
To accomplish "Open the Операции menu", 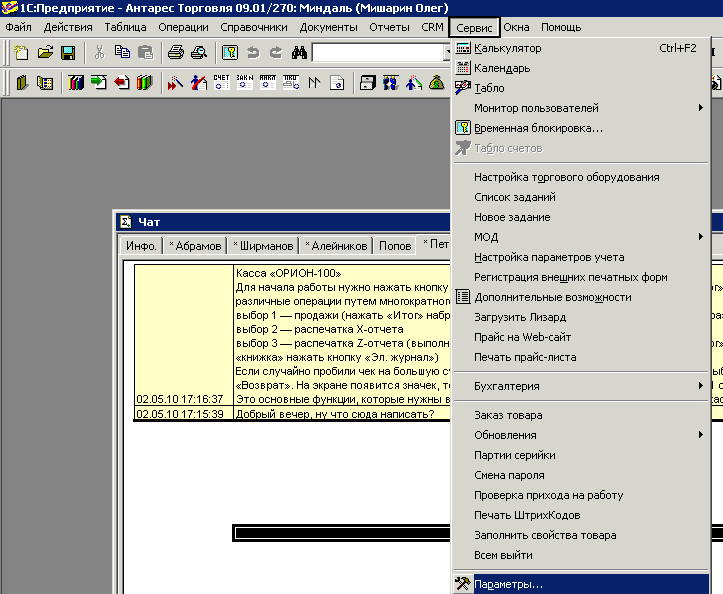I will (x=184, y=27).
